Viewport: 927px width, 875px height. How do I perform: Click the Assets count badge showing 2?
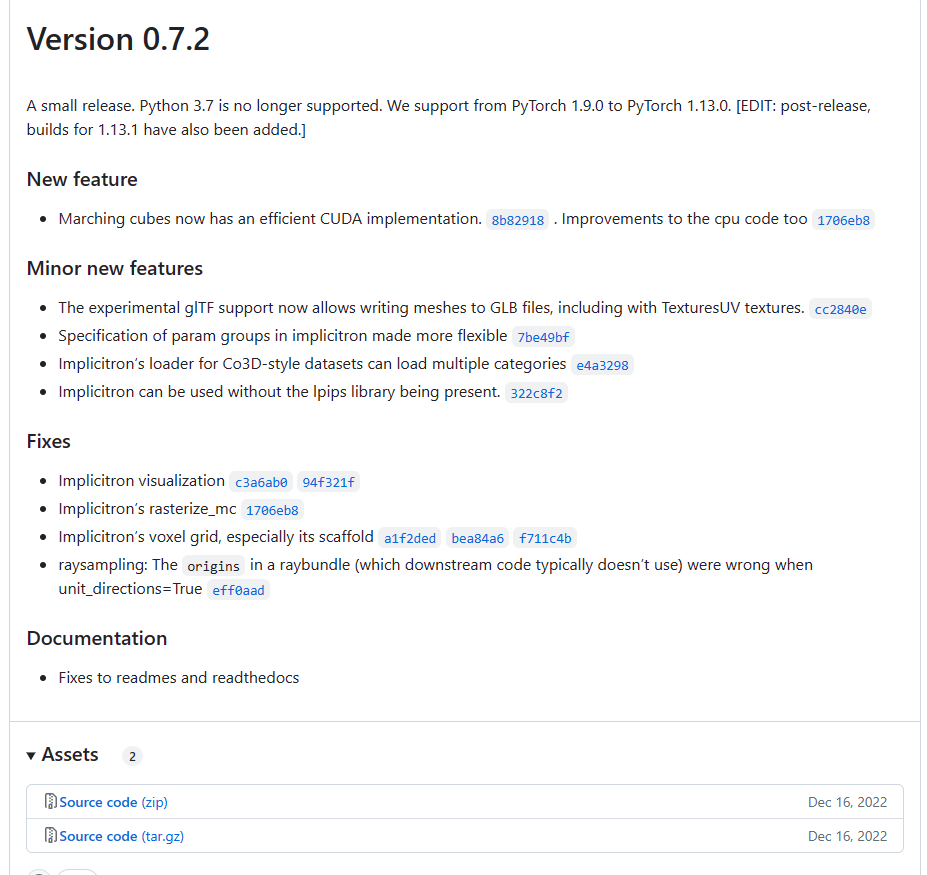[132, 756]
